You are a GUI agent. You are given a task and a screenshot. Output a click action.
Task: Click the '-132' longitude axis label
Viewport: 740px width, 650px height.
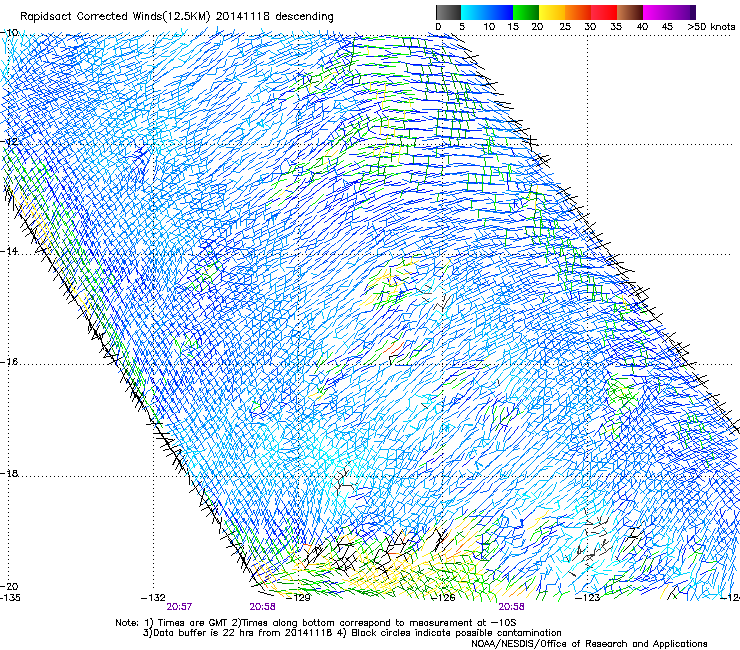click(153, 598)
